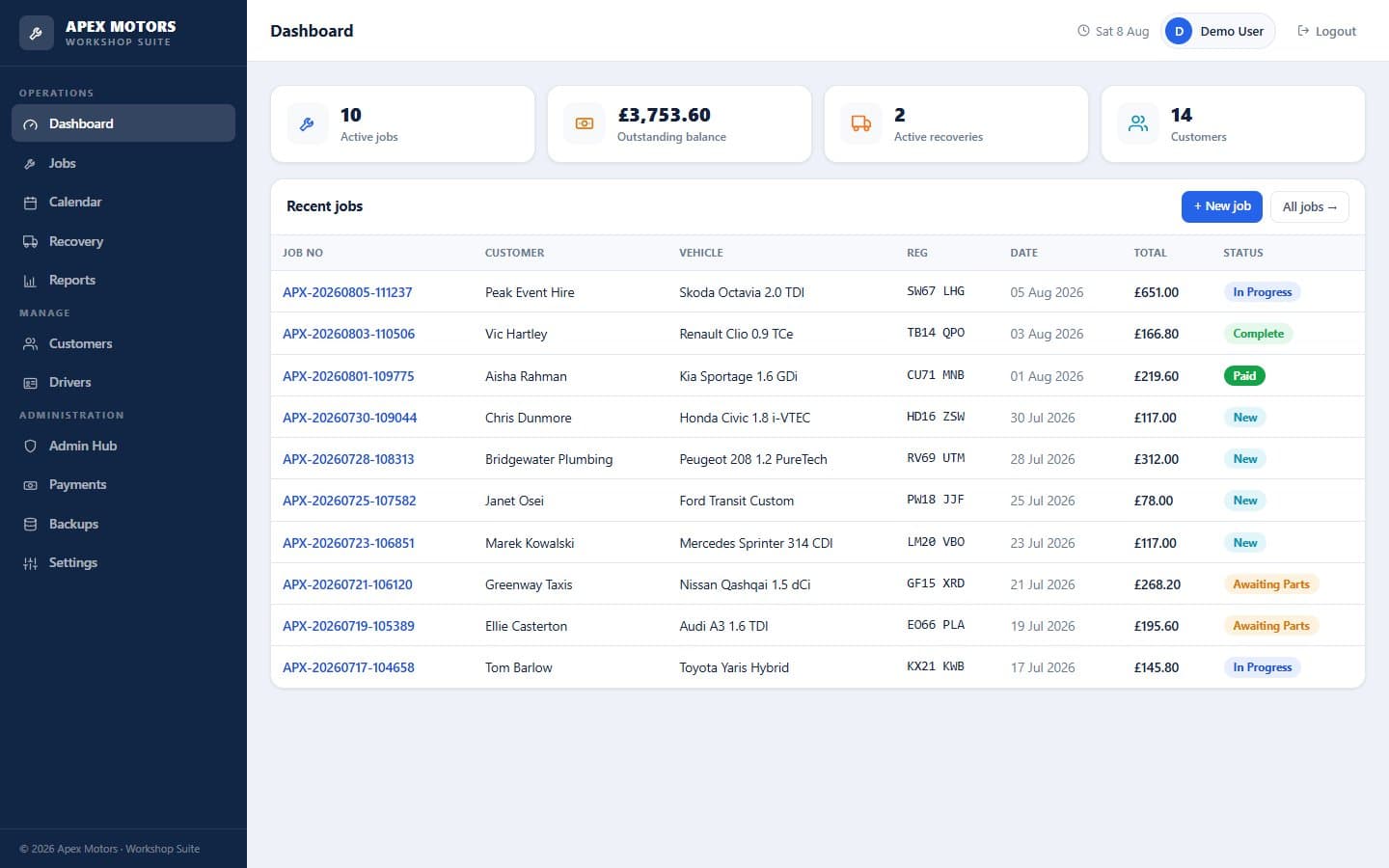This screenshot has height=868, width=1389.
Task: Click the Active jobs wrench card icon
Action: click(x=307, y=123)
